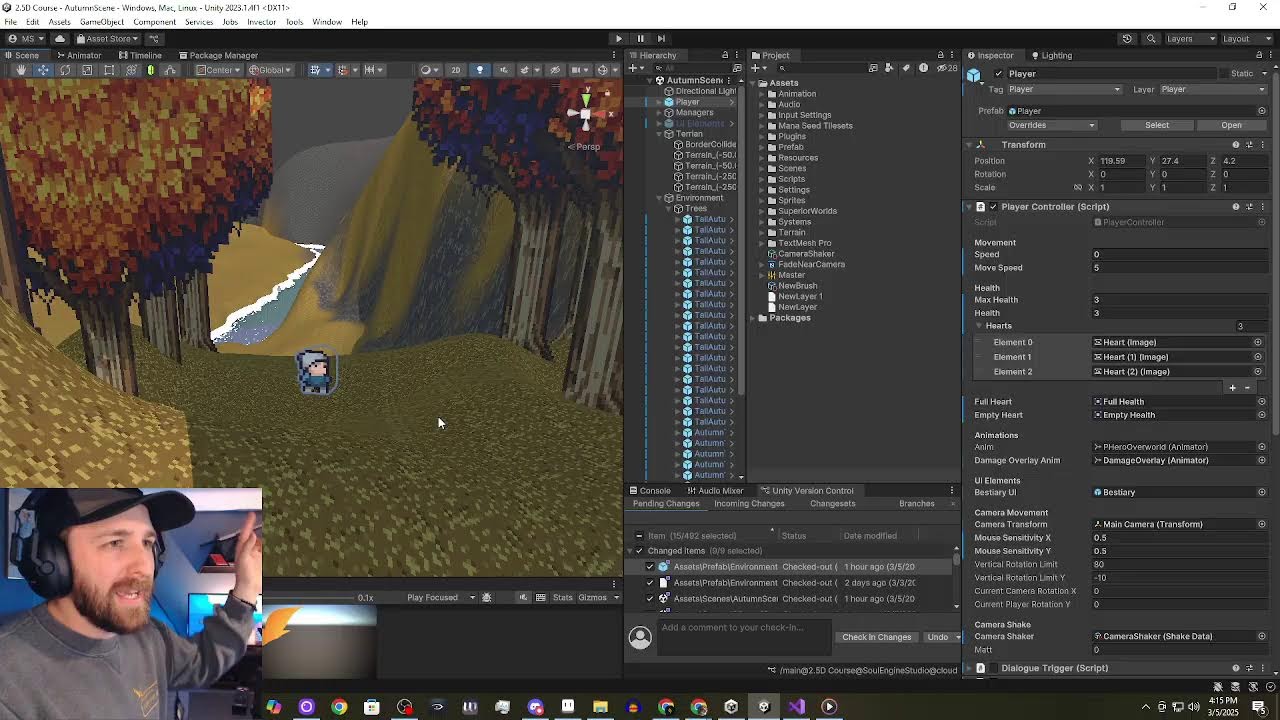Image resolution: width=1280 pixels, height=720 pixels.
Task: Select the Rotate tool
Action: pyautogui.click(x=65, y=70)
